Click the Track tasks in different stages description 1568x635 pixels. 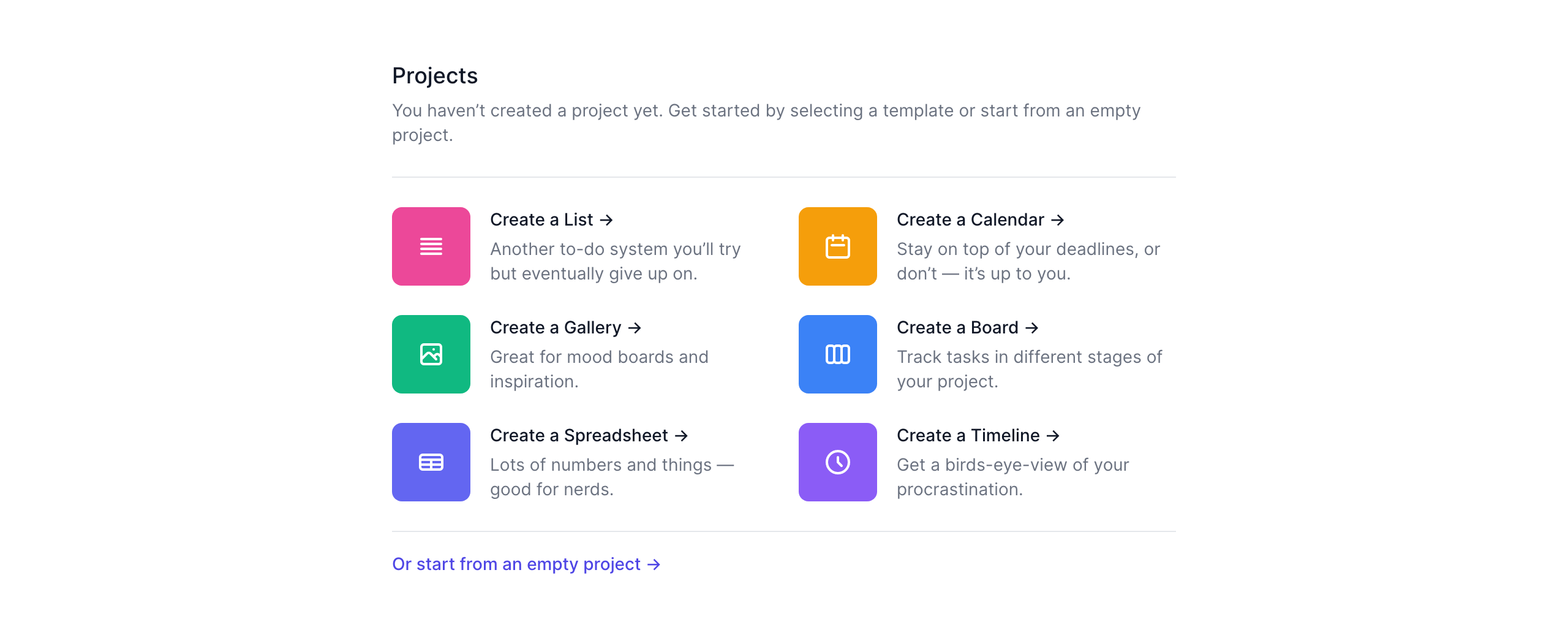[1029, 369]
